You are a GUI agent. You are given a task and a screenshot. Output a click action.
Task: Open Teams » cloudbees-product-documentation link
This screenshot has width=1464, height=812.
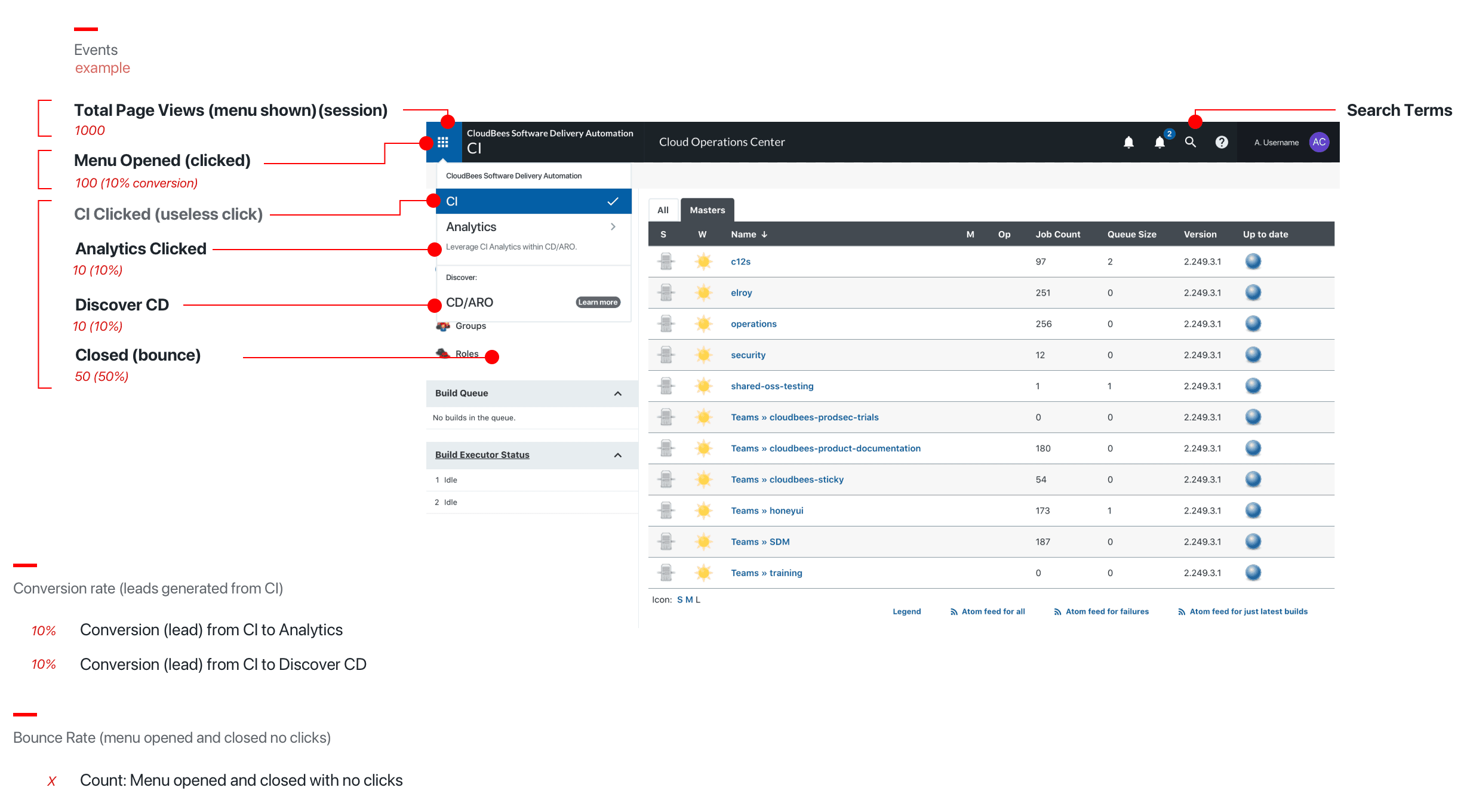coord(826,448)
